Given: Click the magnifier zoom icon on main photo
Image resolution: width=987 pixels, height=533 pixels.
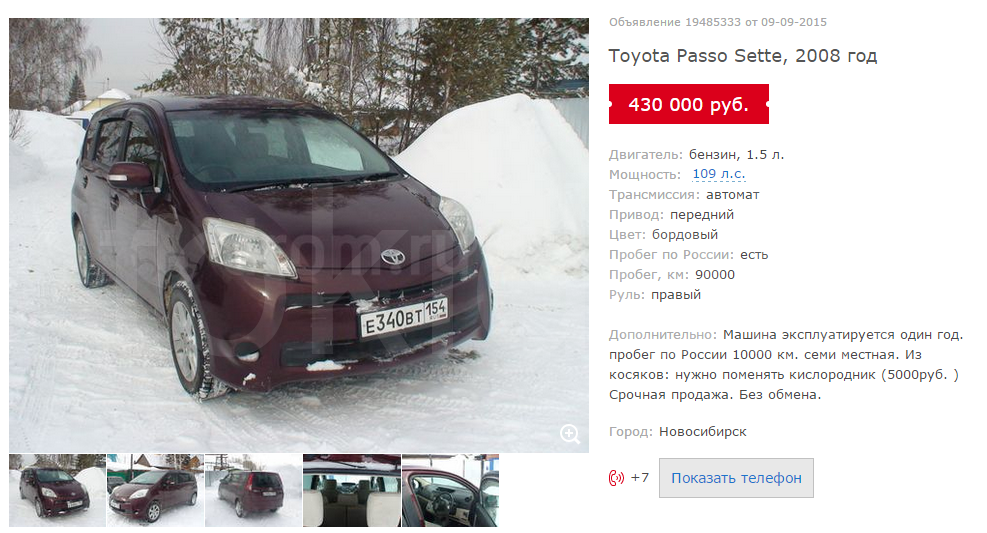Looking at the screenshot, I should [570, 434].
